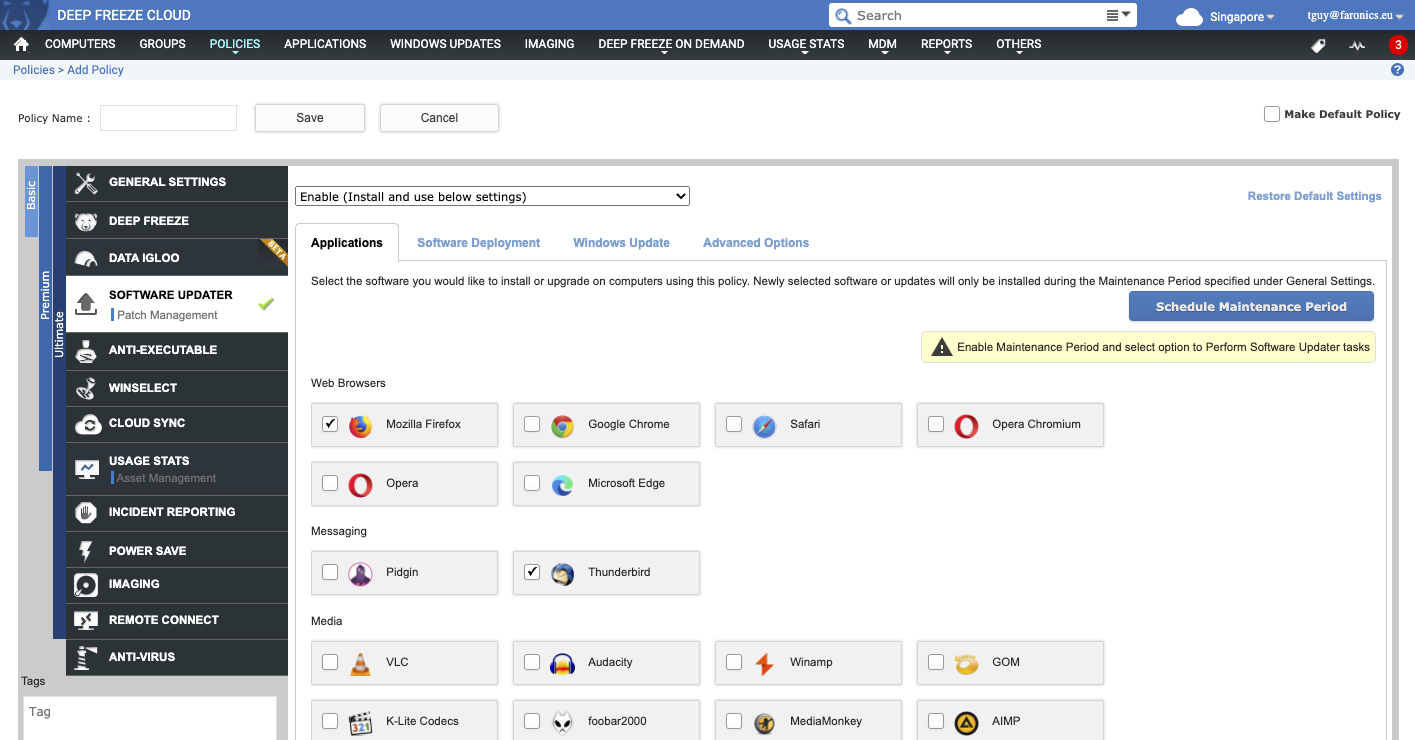The width and height of the screenshot is (1415, 740).
Task: Click the K-Lite Codecs icon
Action: [x=360, y=722]
